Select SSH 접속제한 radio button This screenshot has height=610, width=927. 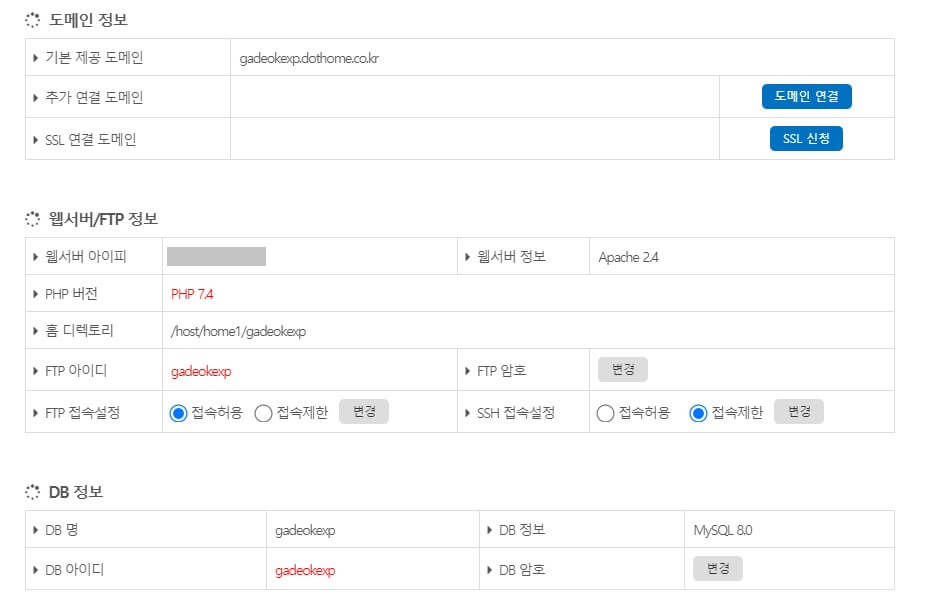pos(698,413)
